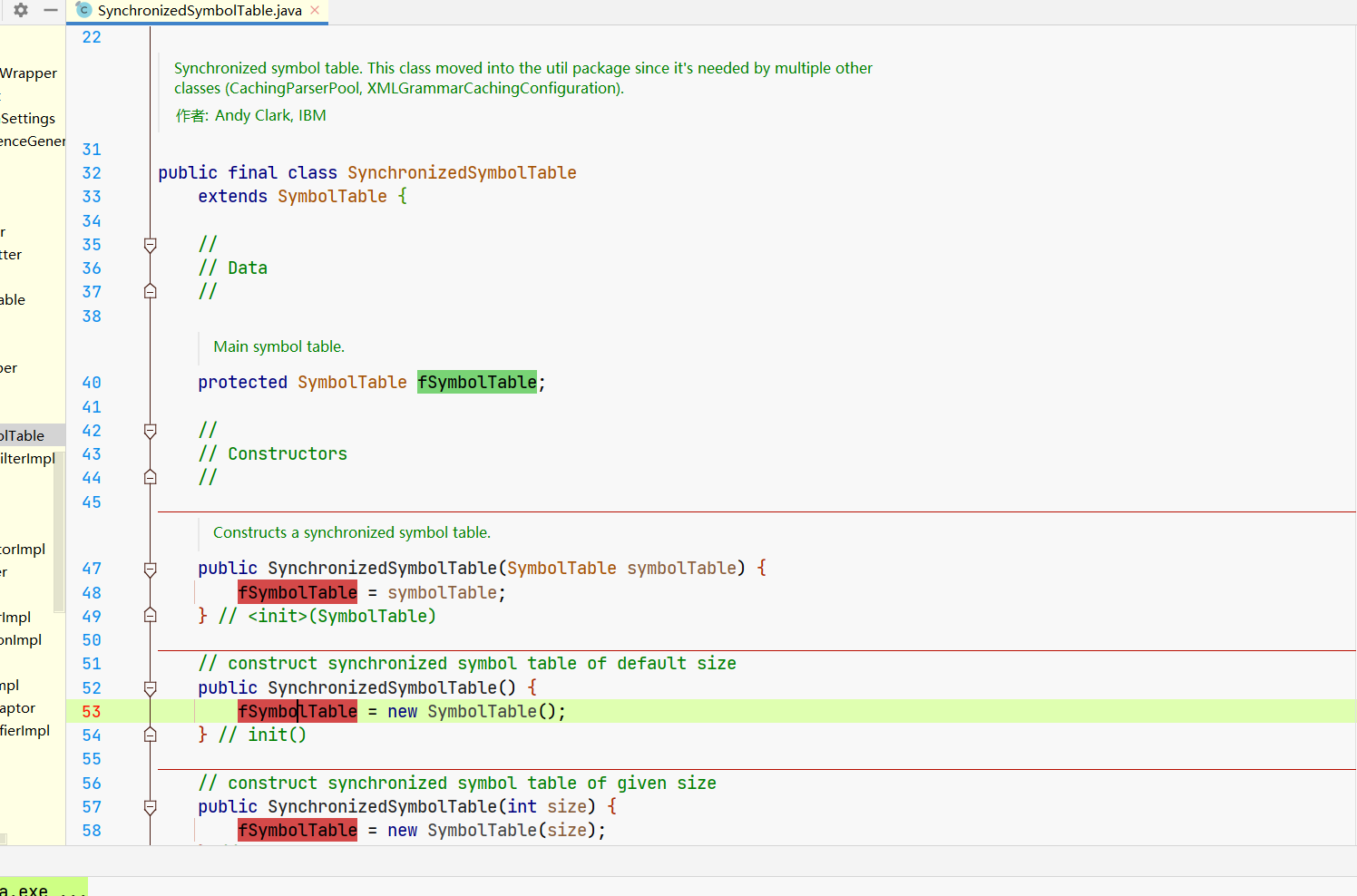
Task: Select the 'onImpl' item in project tree
Action: (21, 640)
